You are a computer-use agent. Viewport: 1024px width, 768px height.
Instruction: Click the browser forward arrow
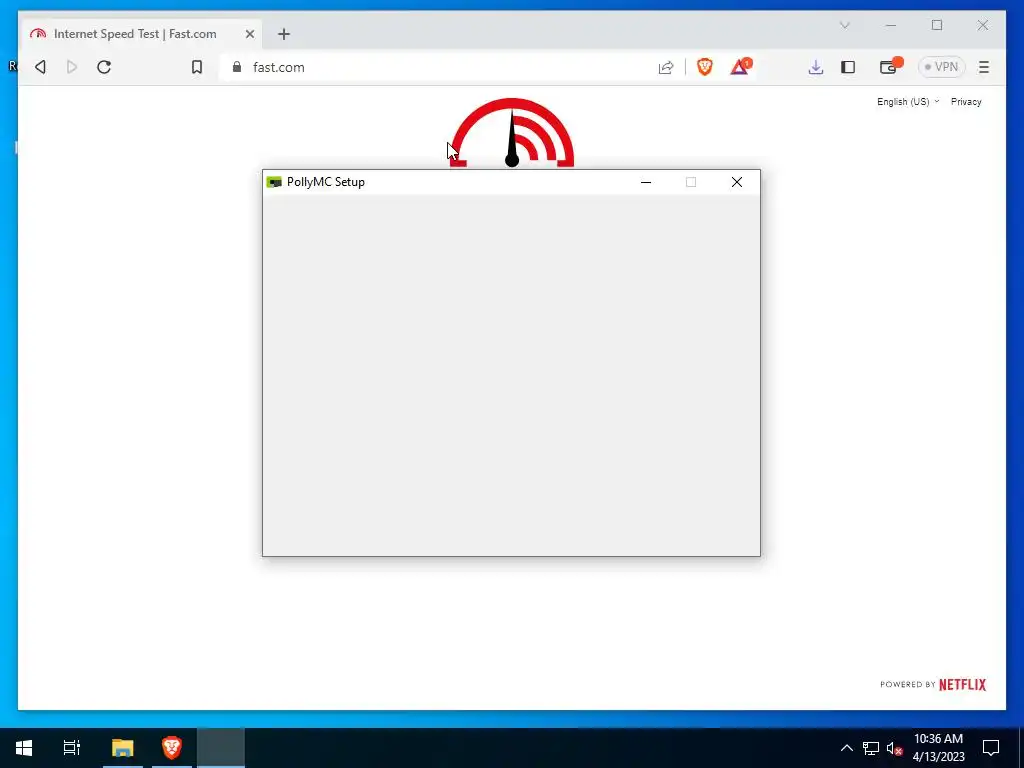pyautogui.click(x=72, y=67)
